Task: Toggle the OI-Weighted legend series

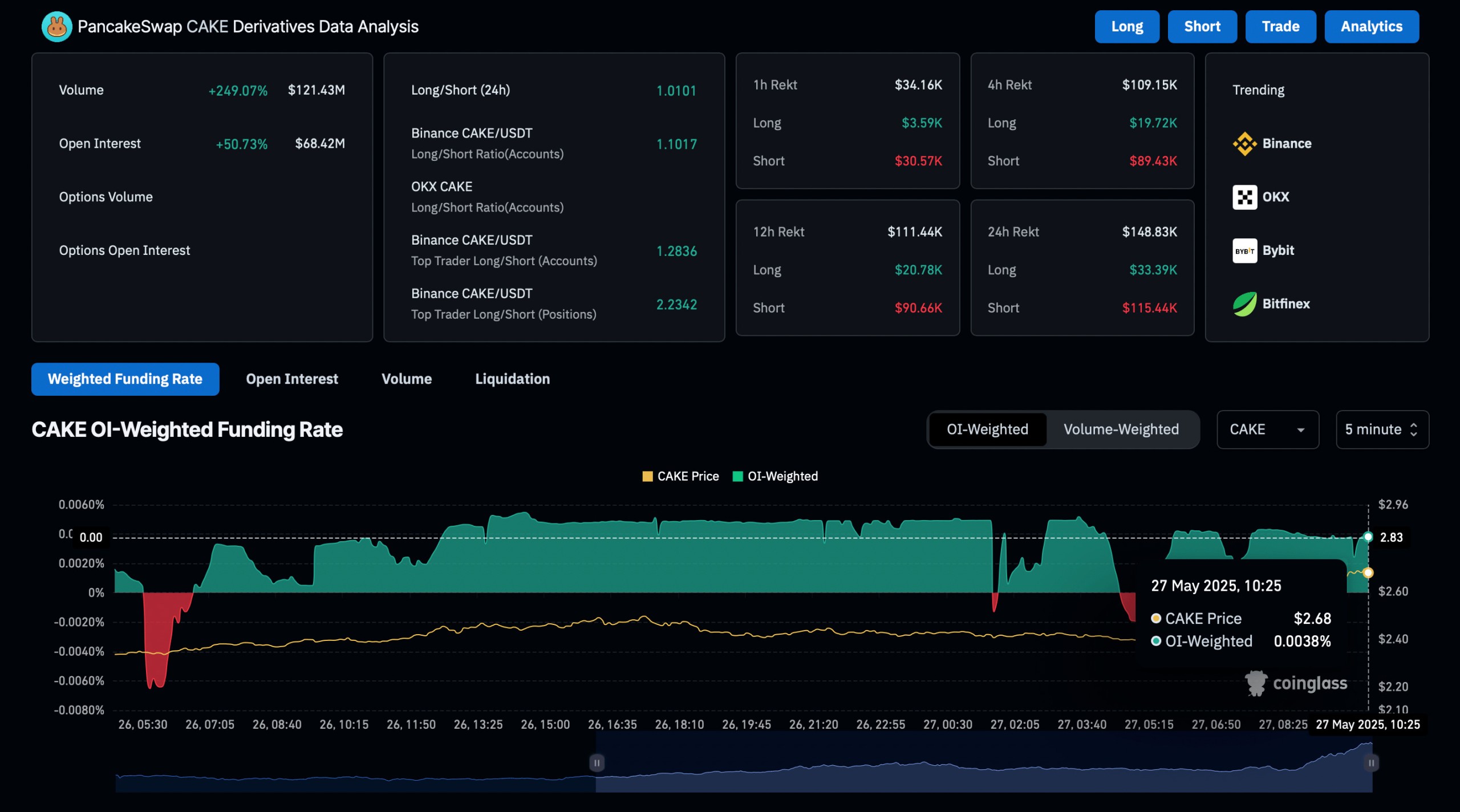Action: (x=775, y=476)
